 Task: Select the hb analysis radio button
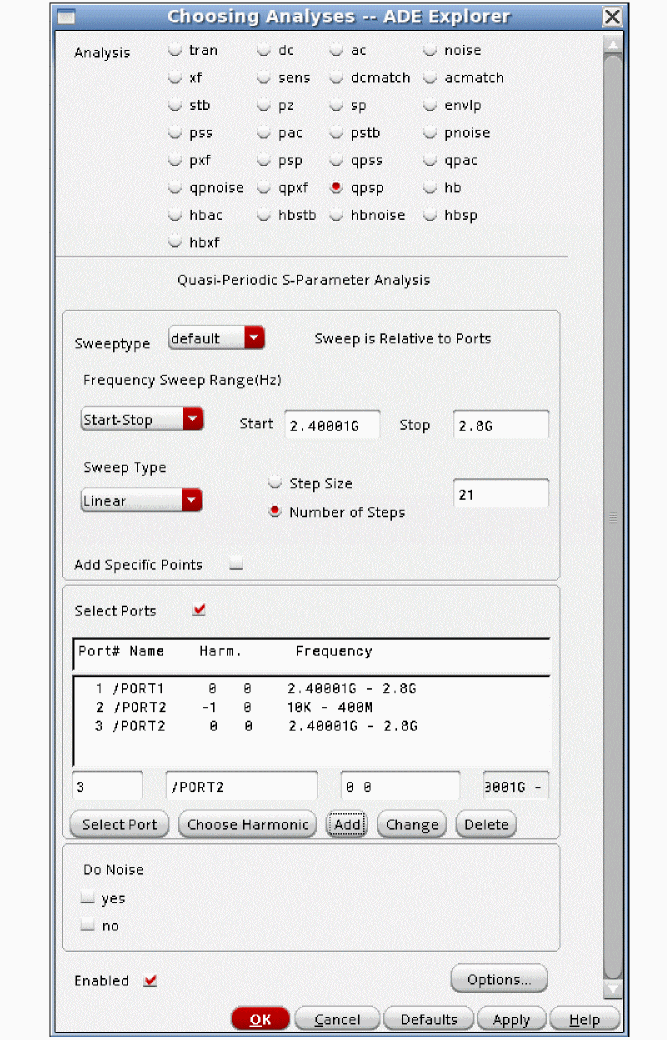coord(430,188)
